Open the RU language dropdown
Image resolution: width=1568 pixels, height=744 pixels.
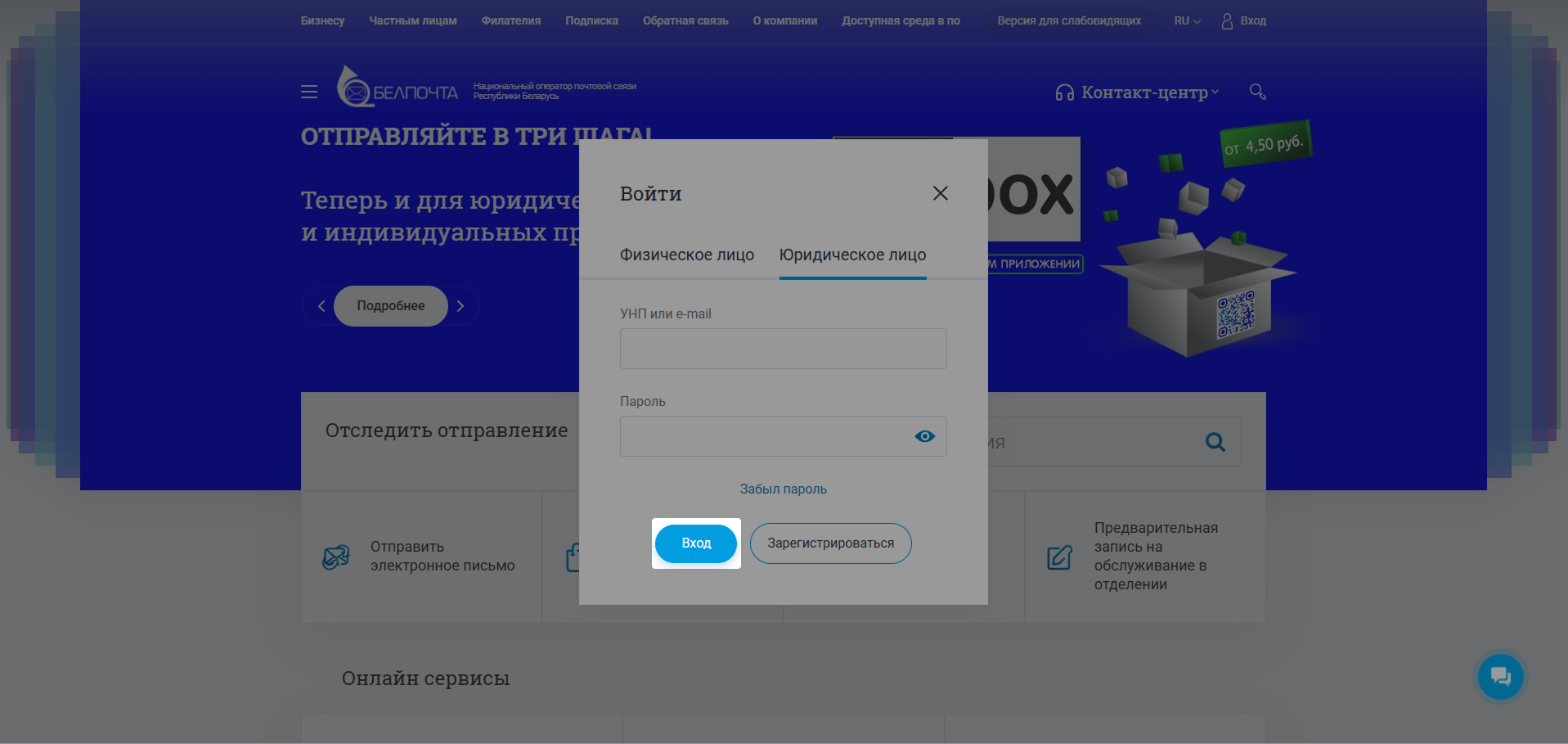pyautogui.click(x=1185, y=20)
